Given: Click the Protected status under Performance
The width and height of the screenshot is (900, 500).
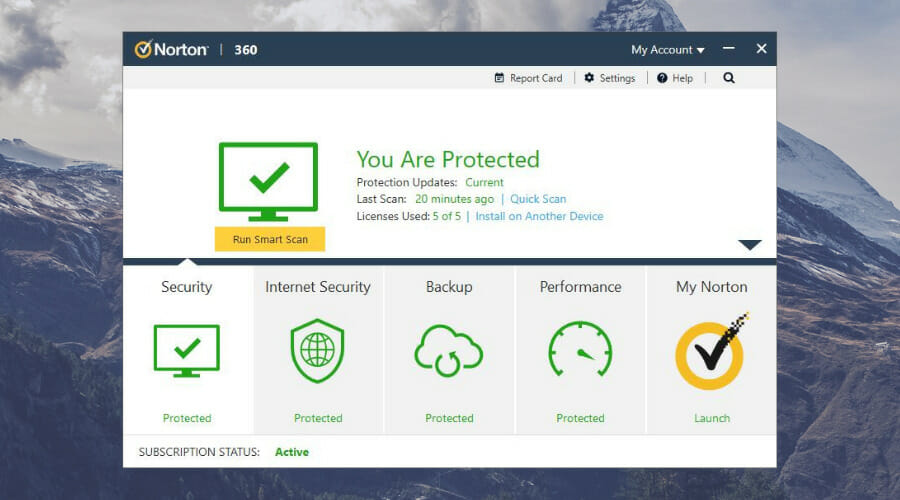Looking at the screenshot, I should (580, 418).
